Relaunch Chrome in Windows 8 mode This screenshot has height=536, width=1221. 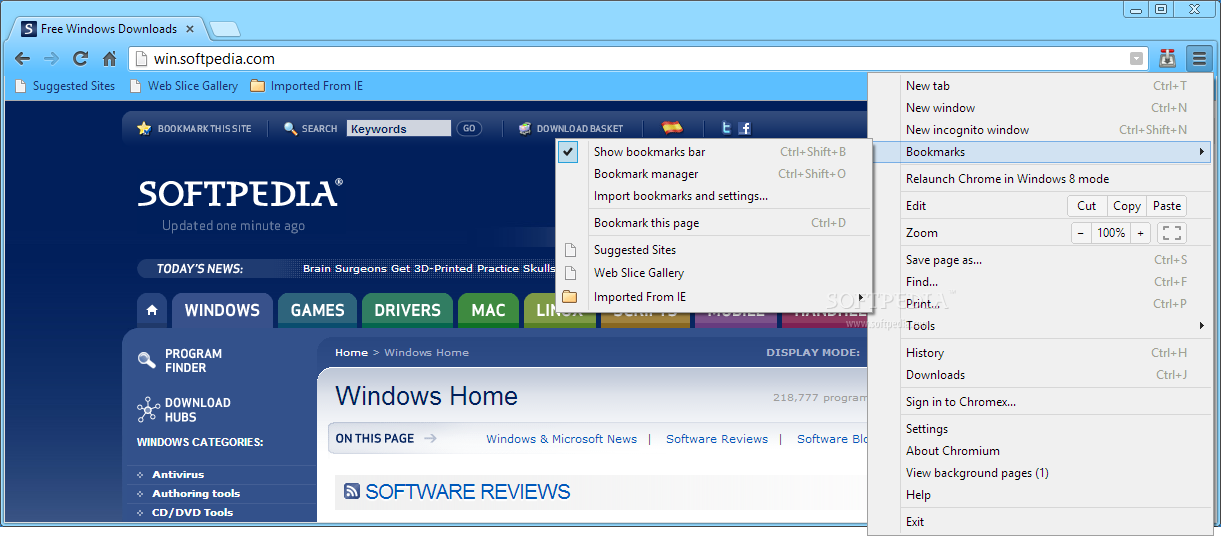[1039, 179]
